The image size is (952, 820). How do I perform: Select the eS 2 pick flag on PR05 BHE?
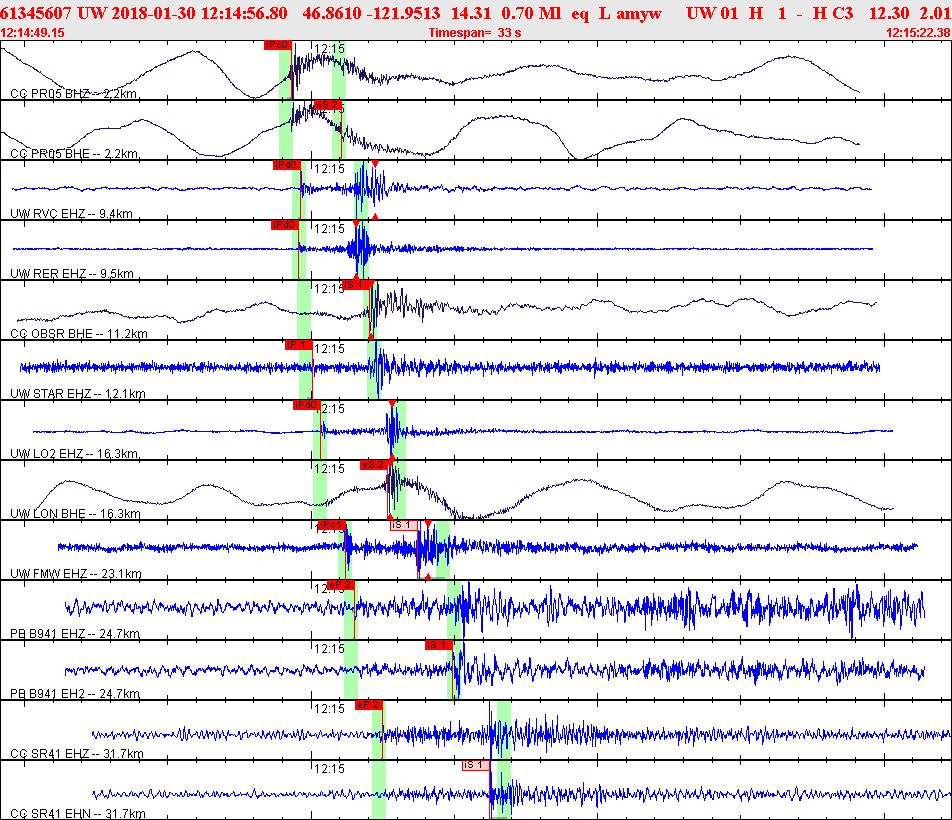(327, 105)
